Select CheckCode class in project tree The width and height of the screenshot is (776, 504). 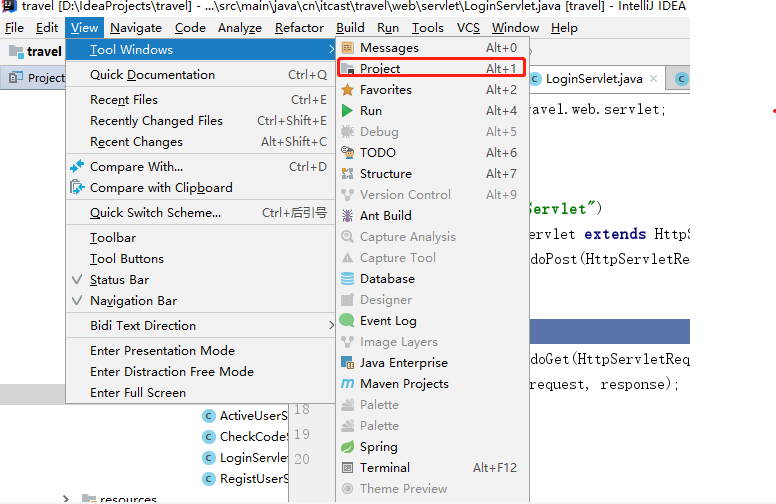(x=245, y=437)
